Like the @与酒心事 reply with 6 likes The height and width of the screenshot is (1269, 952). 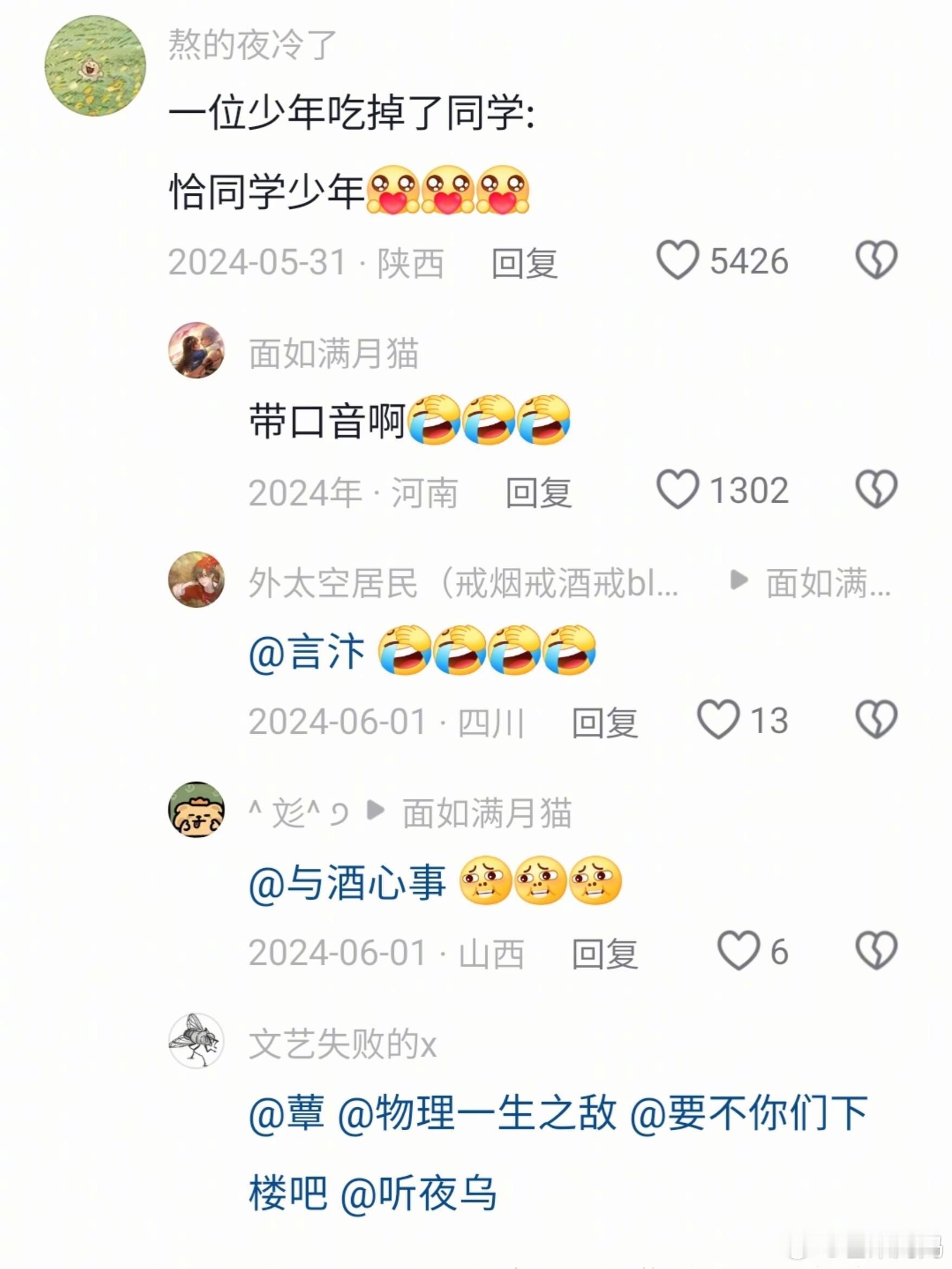[x=738, y=951]
